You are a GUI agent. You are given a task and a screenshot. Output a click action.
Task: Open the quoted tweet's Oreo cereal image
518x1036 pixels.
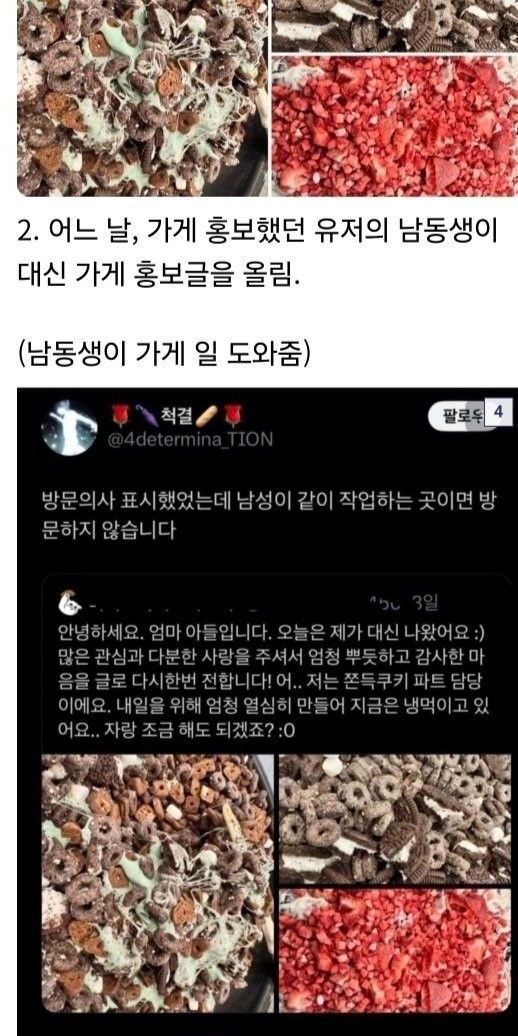(394, 817)
